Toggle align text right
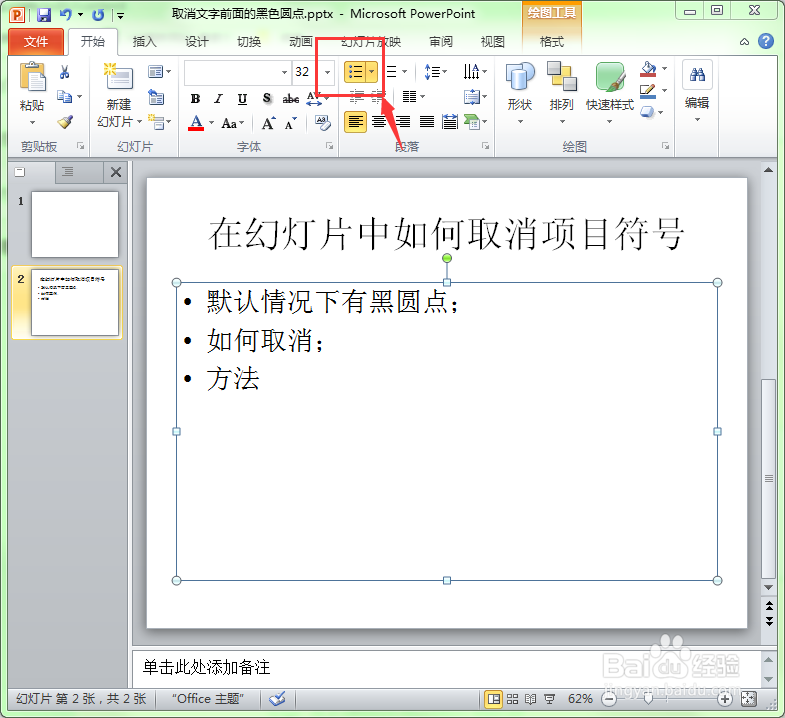This screenshot has width=785, height=718. click(x=403, y=122)
